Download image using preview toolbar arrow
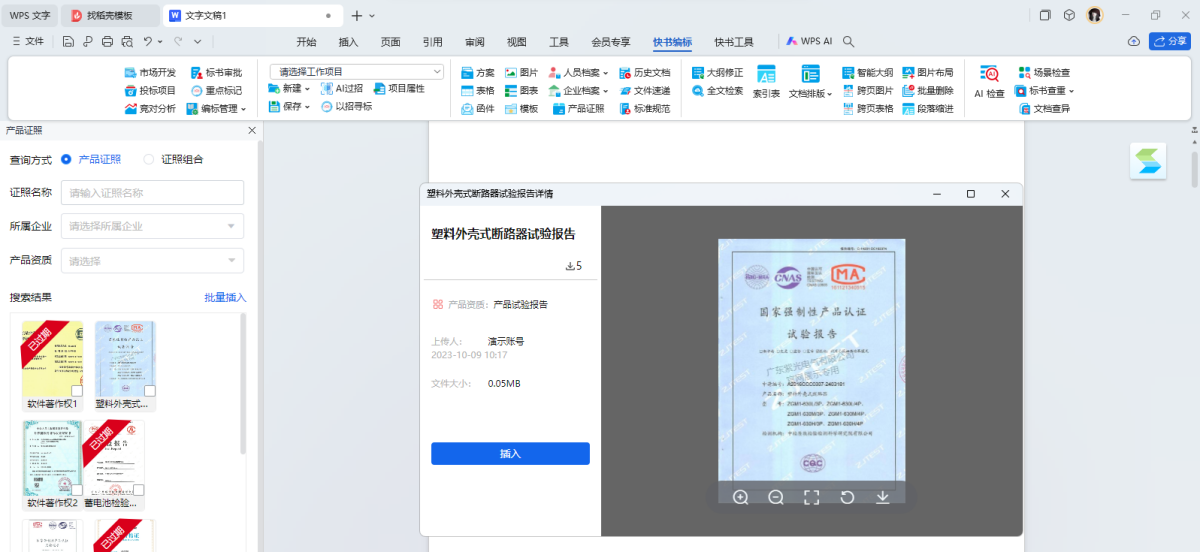Screen dimensions: 1200x552 pos(883,497)
